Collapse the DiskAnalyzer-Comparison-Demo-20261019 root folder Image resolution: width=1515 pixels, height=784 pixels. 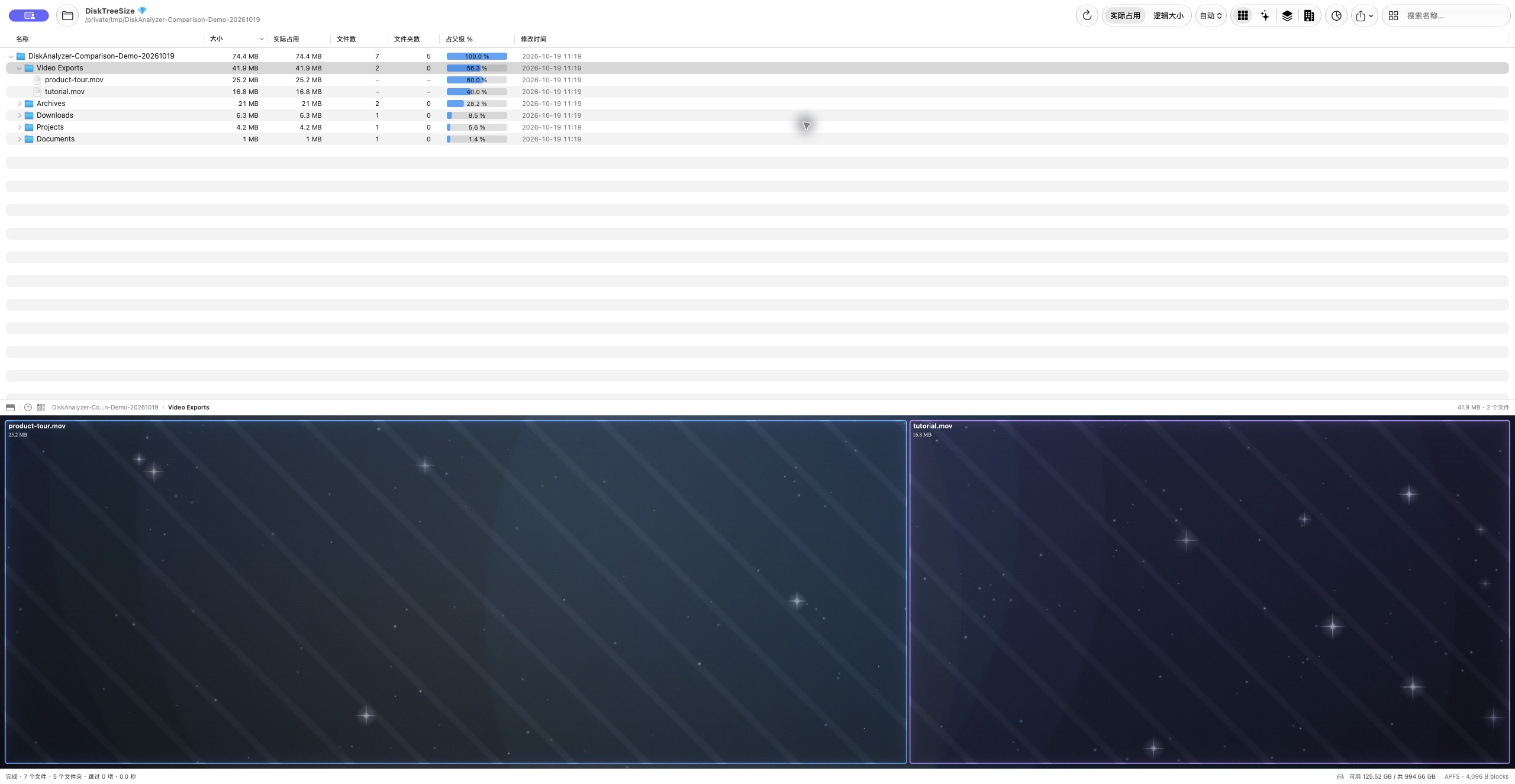[x=11, y=56]
